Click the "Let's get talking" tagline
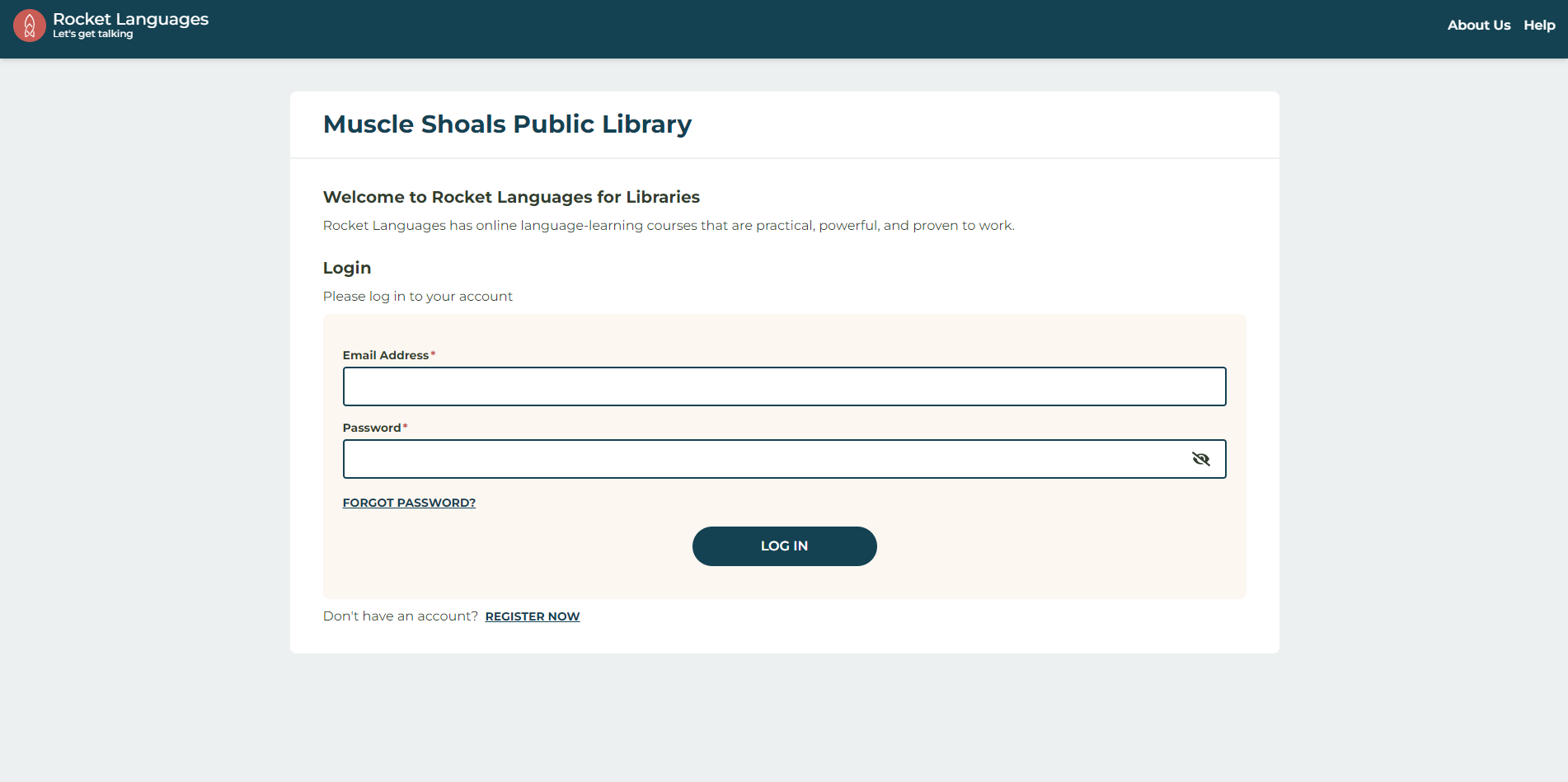 pyautogui.click(x=92, y=35)
